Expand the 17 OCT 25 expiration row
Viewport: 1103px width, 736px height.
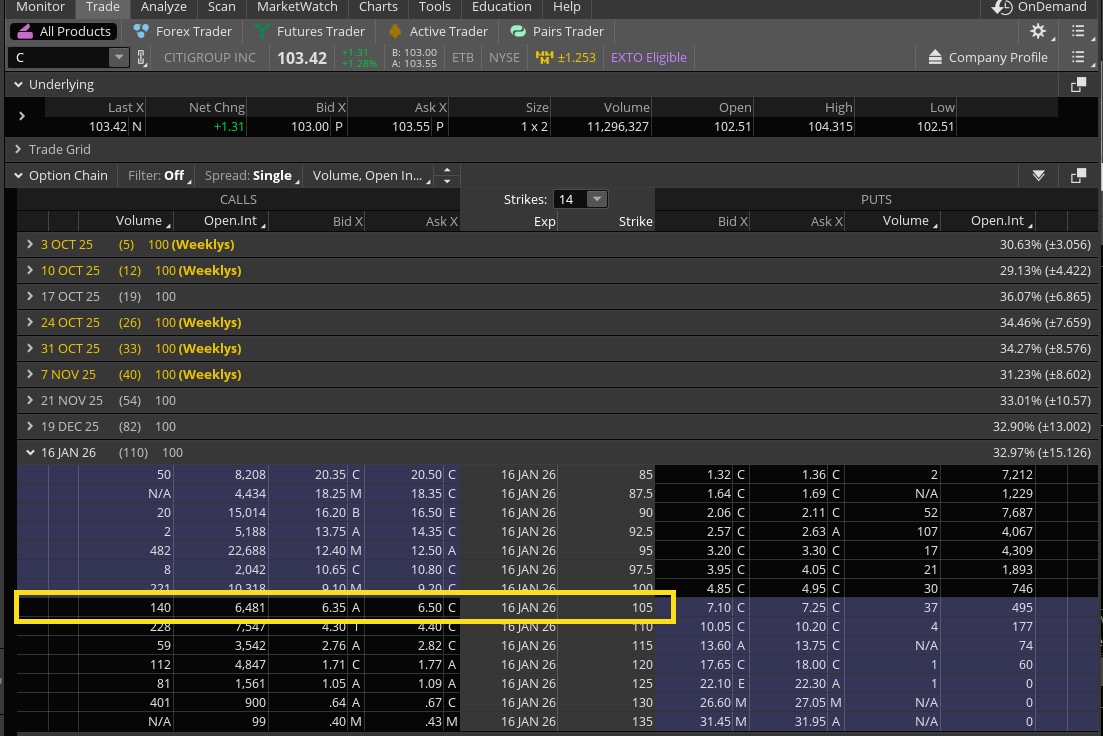coord(31,296)
